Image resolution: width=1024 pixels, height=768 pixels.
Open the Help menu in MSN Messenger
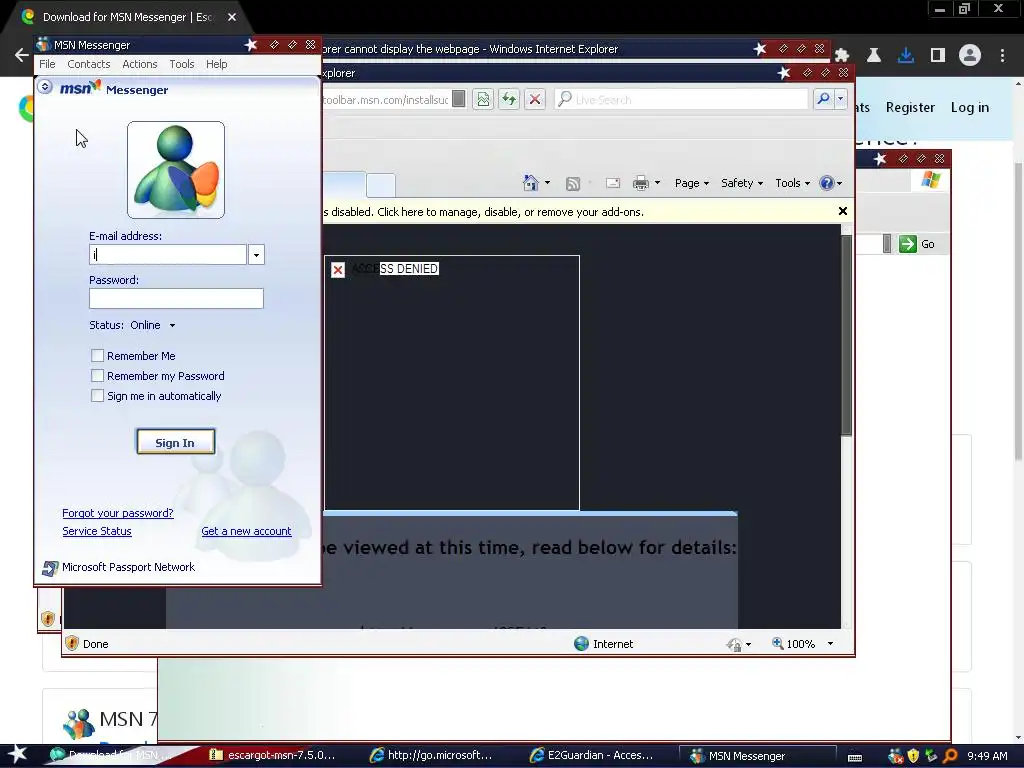point(216,64)
